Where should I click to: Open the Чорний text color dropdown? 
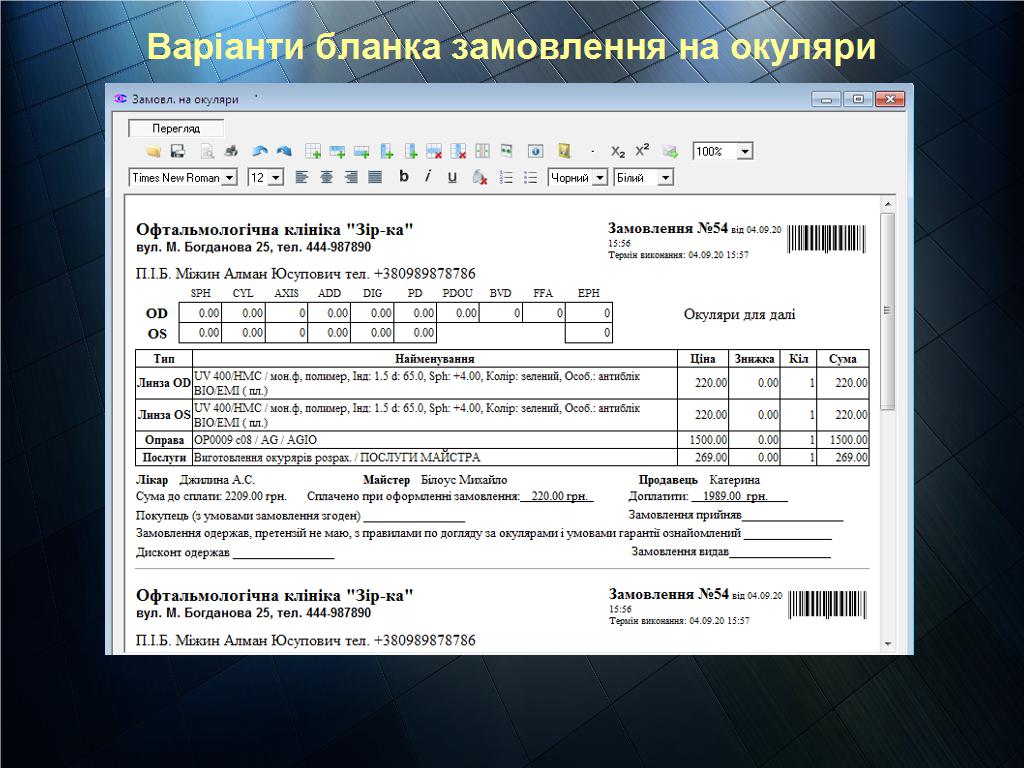click(x=600, y=178)
